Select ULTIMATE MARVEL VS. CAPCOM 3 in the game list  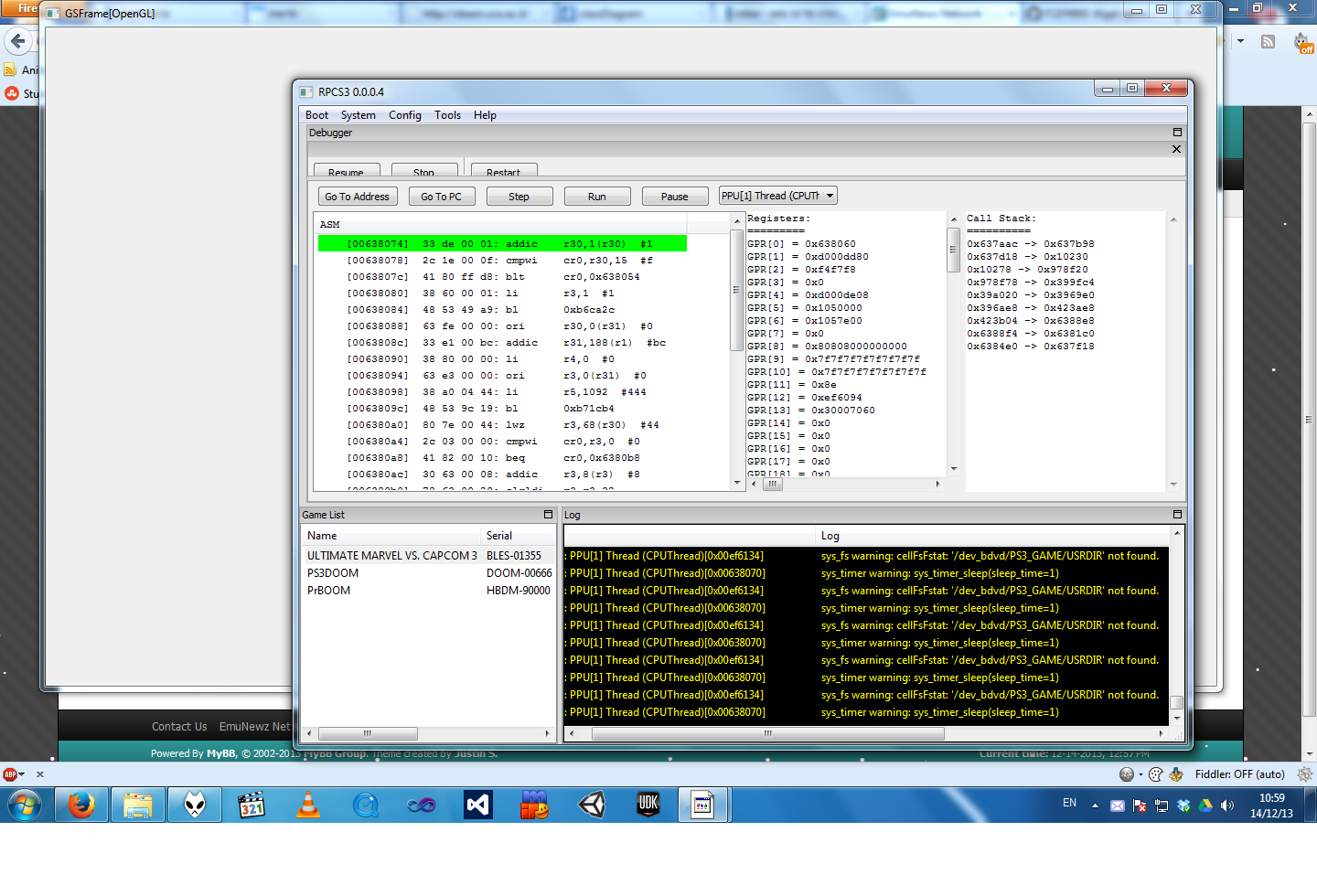tap(391, 556)
